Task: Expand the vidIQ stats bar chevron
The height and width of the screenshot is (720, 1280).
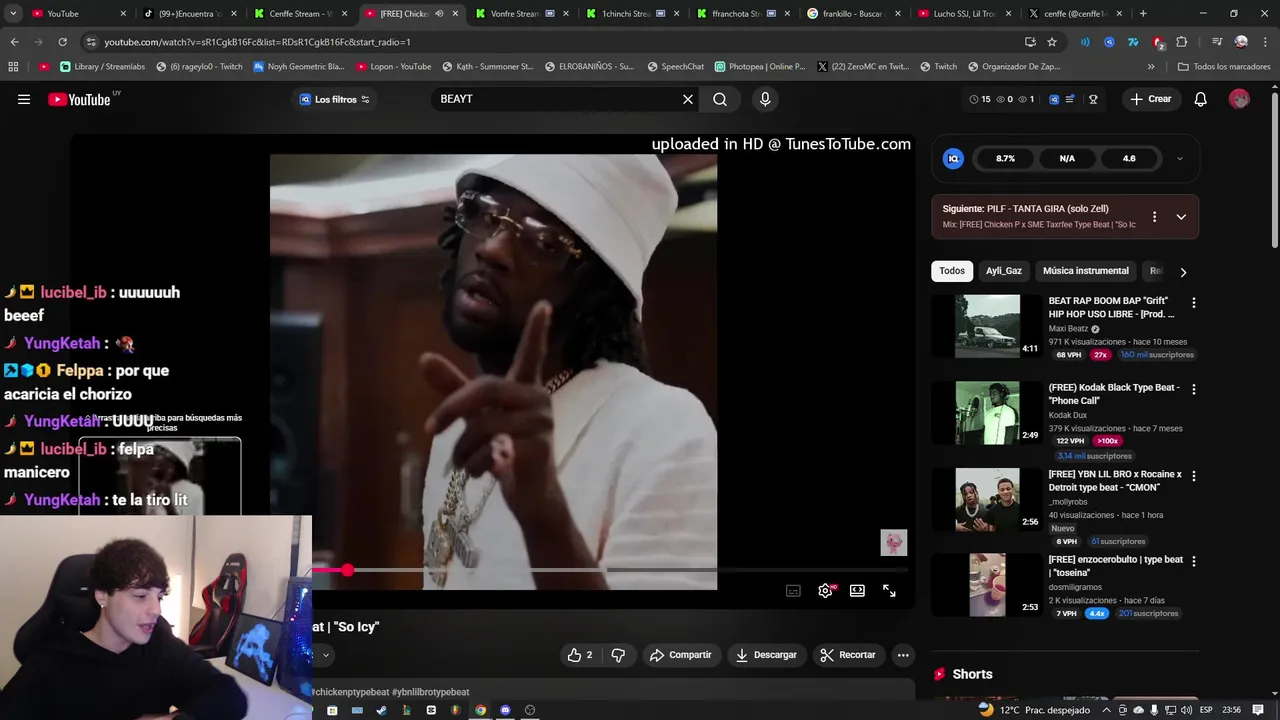Action: click(1179, 158)
